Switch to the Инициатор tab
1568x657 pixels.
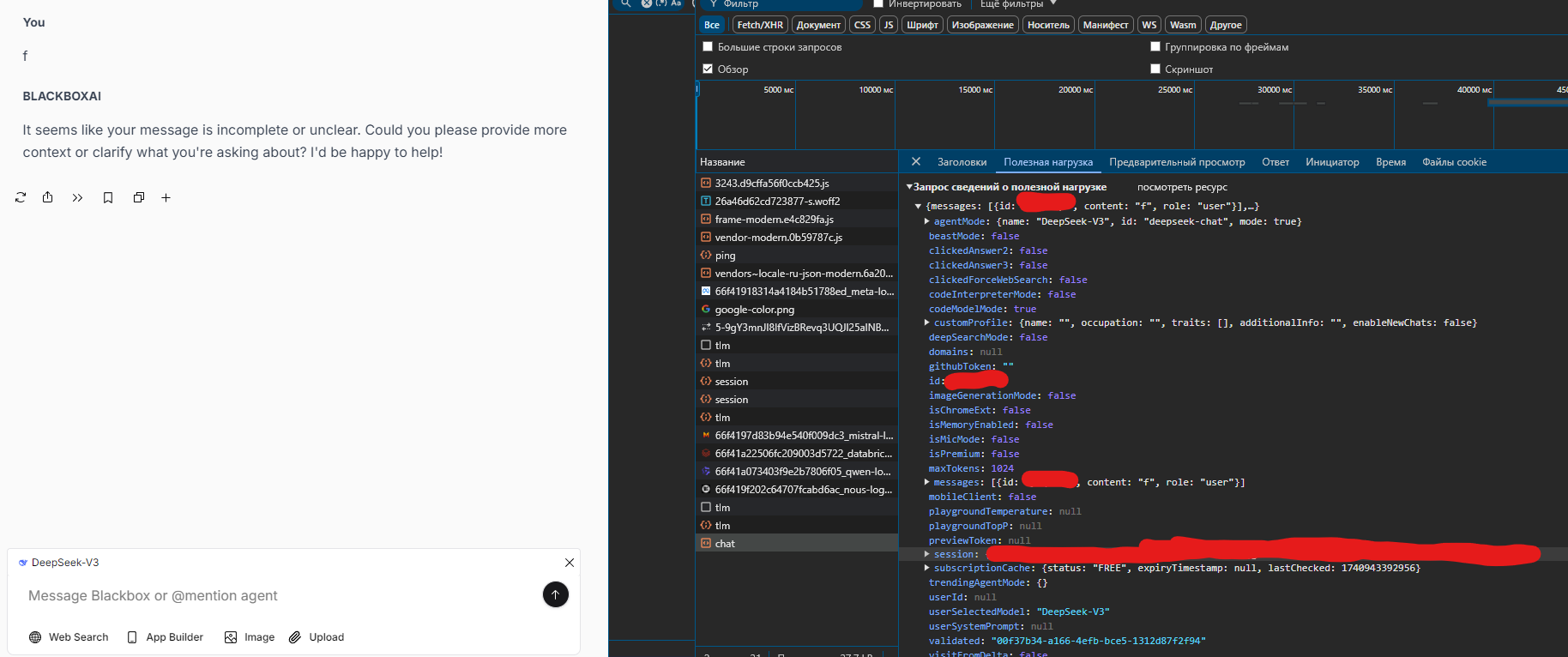(1332, 162)
